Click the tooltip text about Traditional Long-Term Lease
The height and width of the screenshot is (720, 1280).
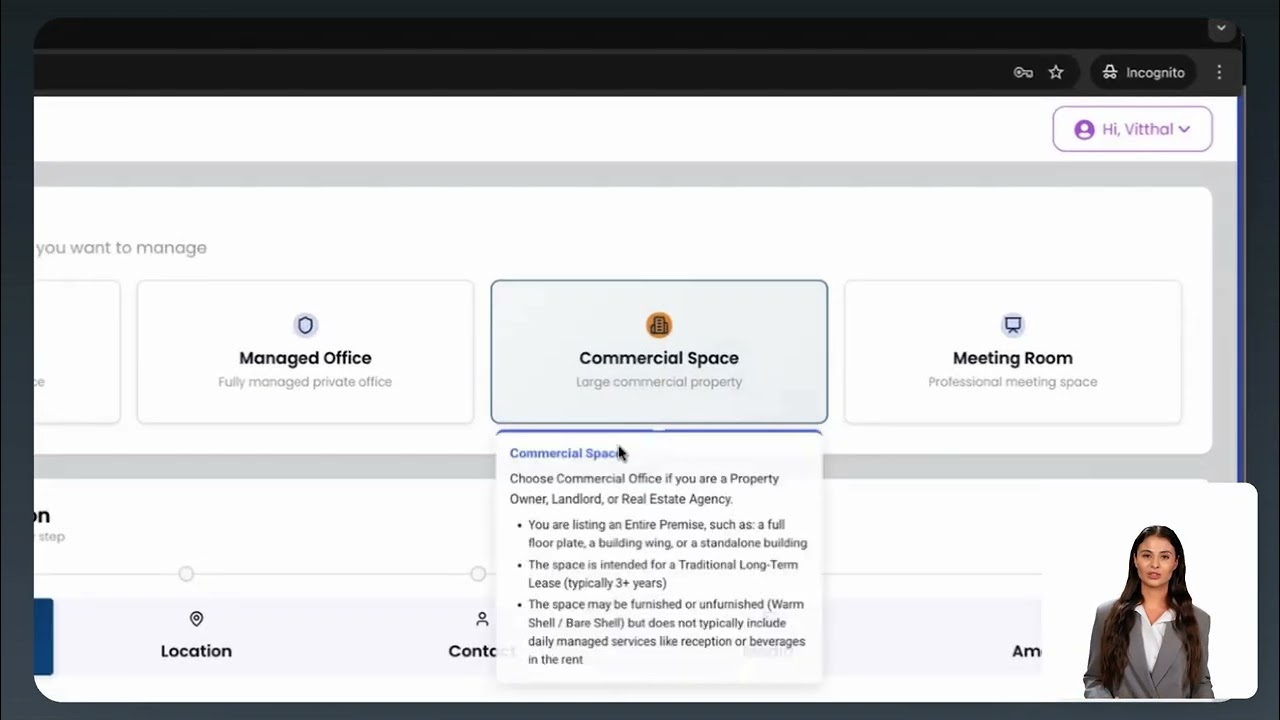pos(663,574)
